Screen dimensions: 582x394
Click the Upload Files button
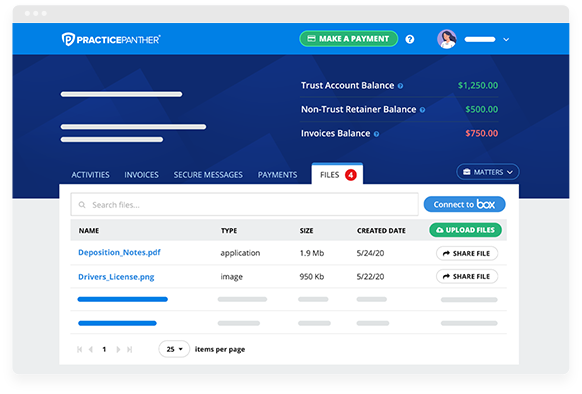click(465, 230)
